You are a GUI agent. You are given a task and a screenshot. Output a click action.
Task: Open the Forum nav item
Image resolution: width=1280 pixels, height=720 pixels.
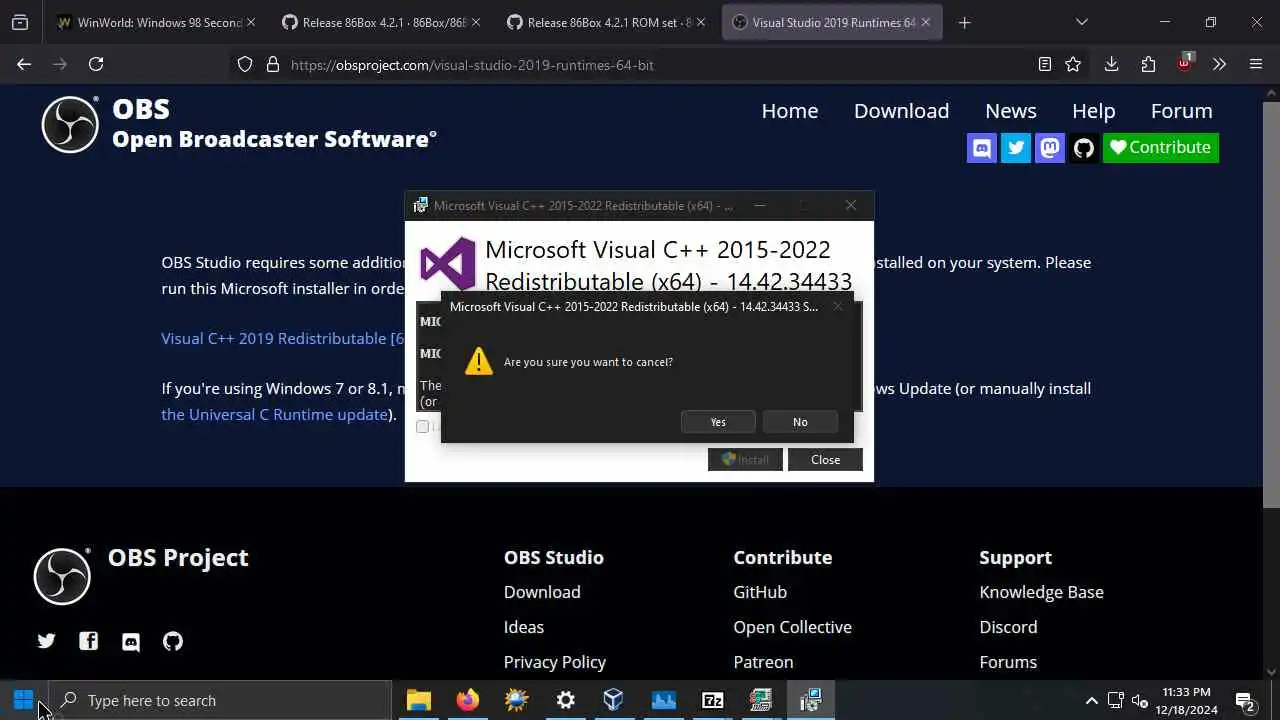pyautogui.click(x=1181, y=111)
